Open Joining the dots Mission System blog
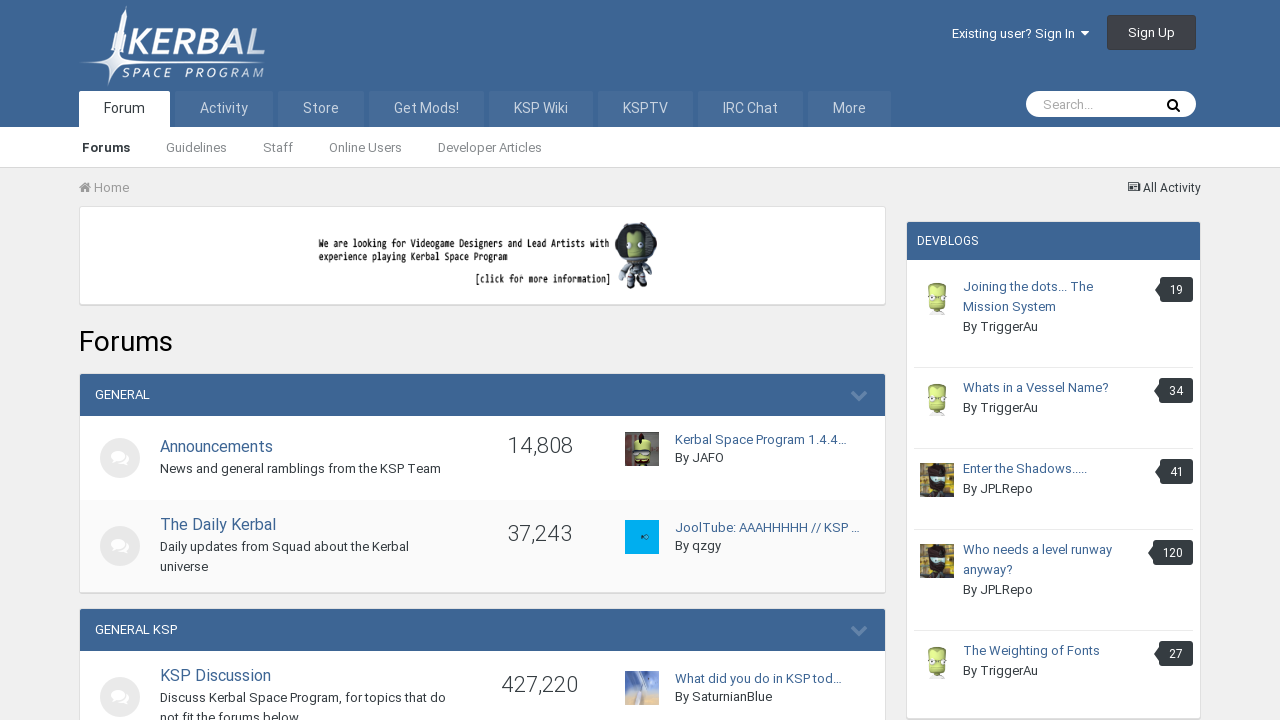Screen dimensions: 1280x720 pyautogui.click(x=1028, y=297)
